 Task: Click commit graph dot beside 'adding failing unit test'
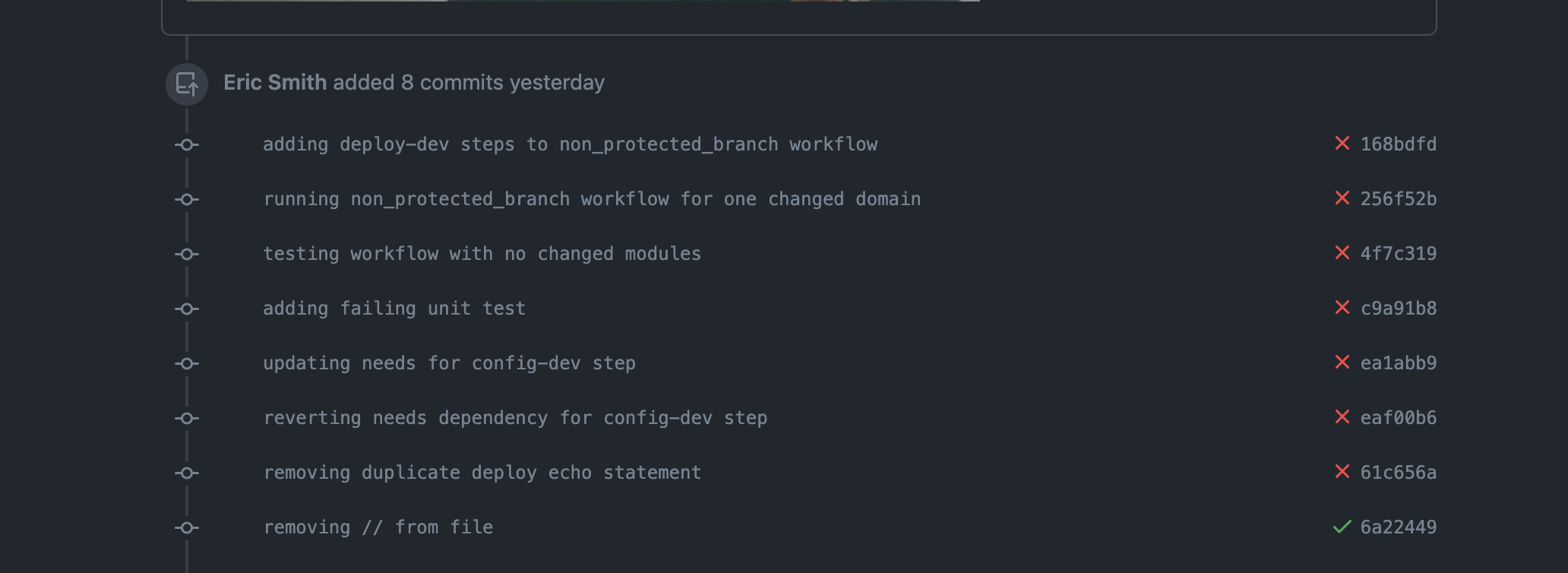point(187,309)
